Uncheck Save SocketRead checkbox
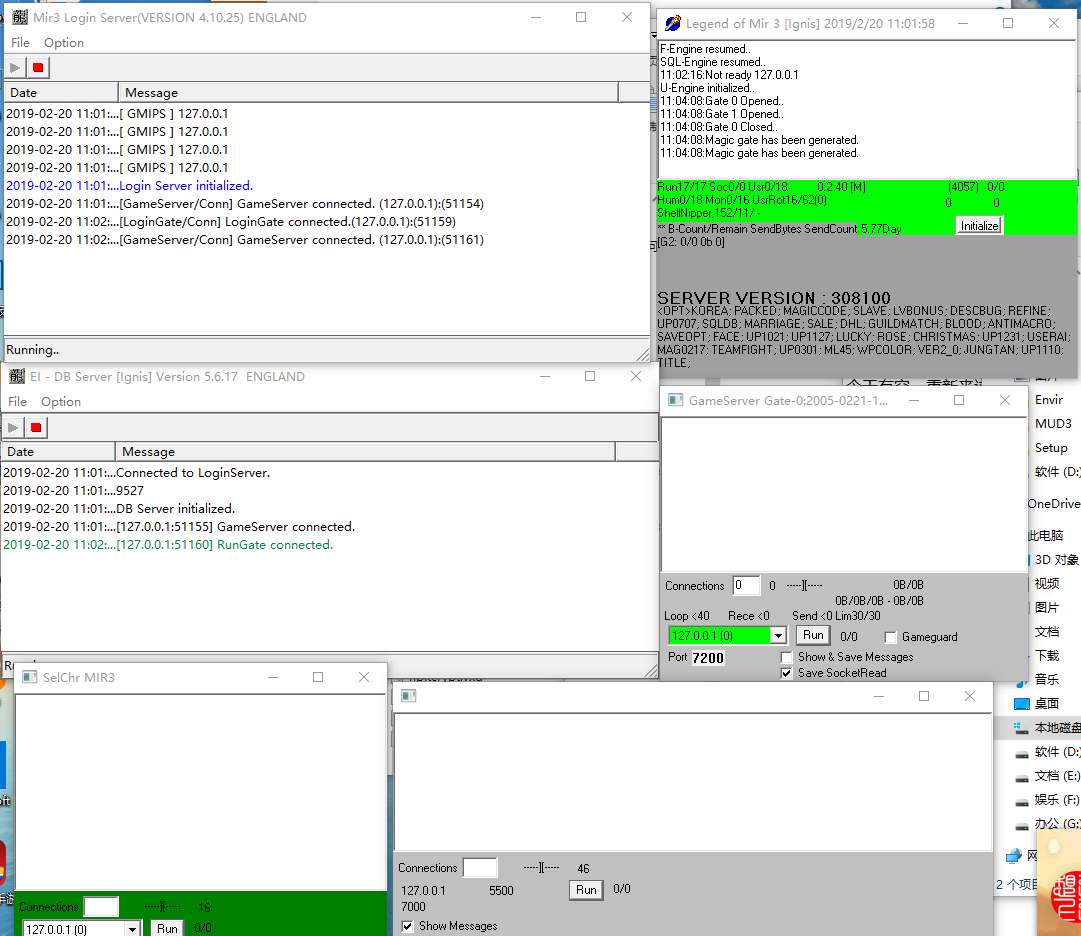 (x=787, y=673)
